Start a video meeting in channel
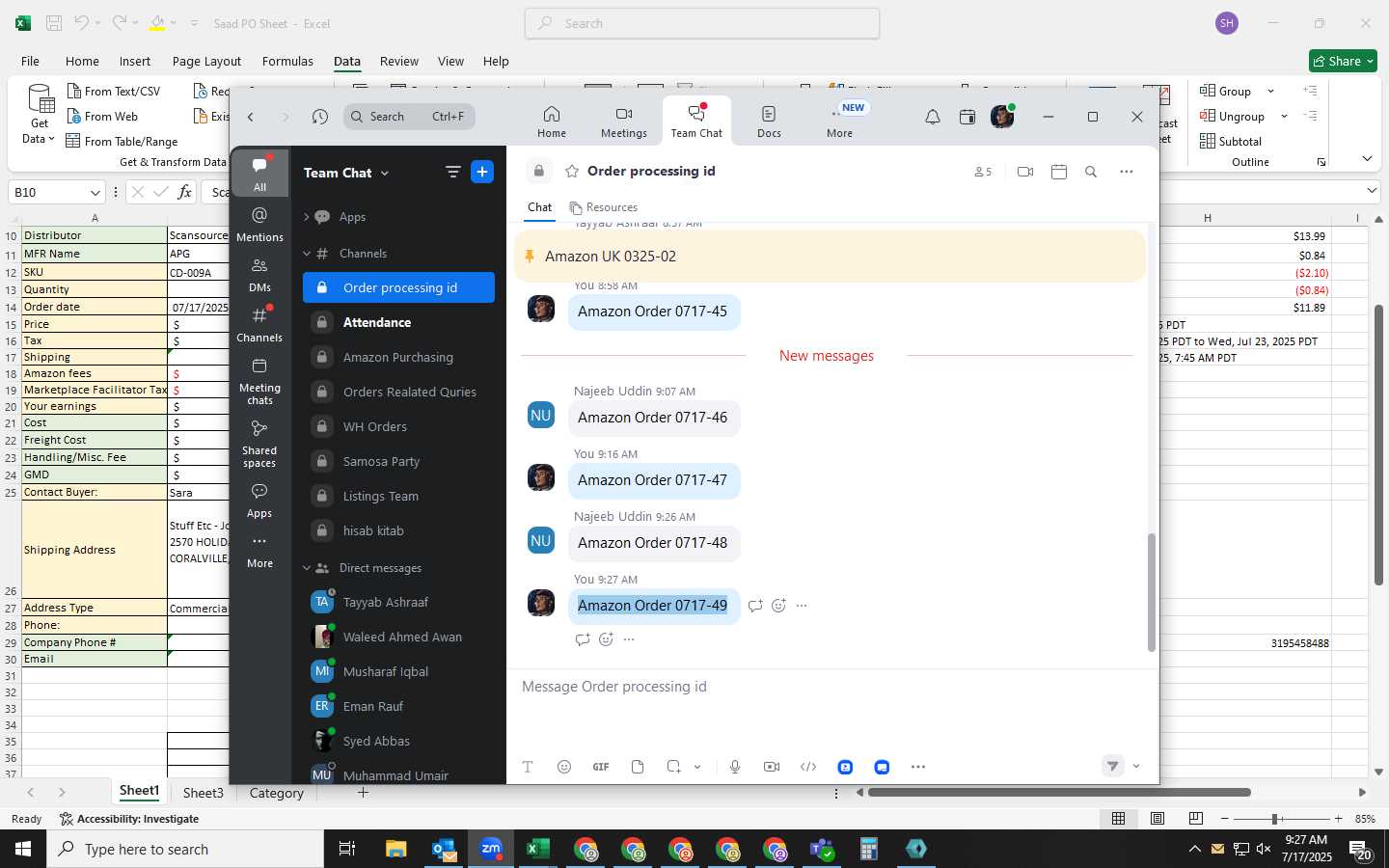1389x868 pixels. pyautogui.click(x=1025, y=172)
